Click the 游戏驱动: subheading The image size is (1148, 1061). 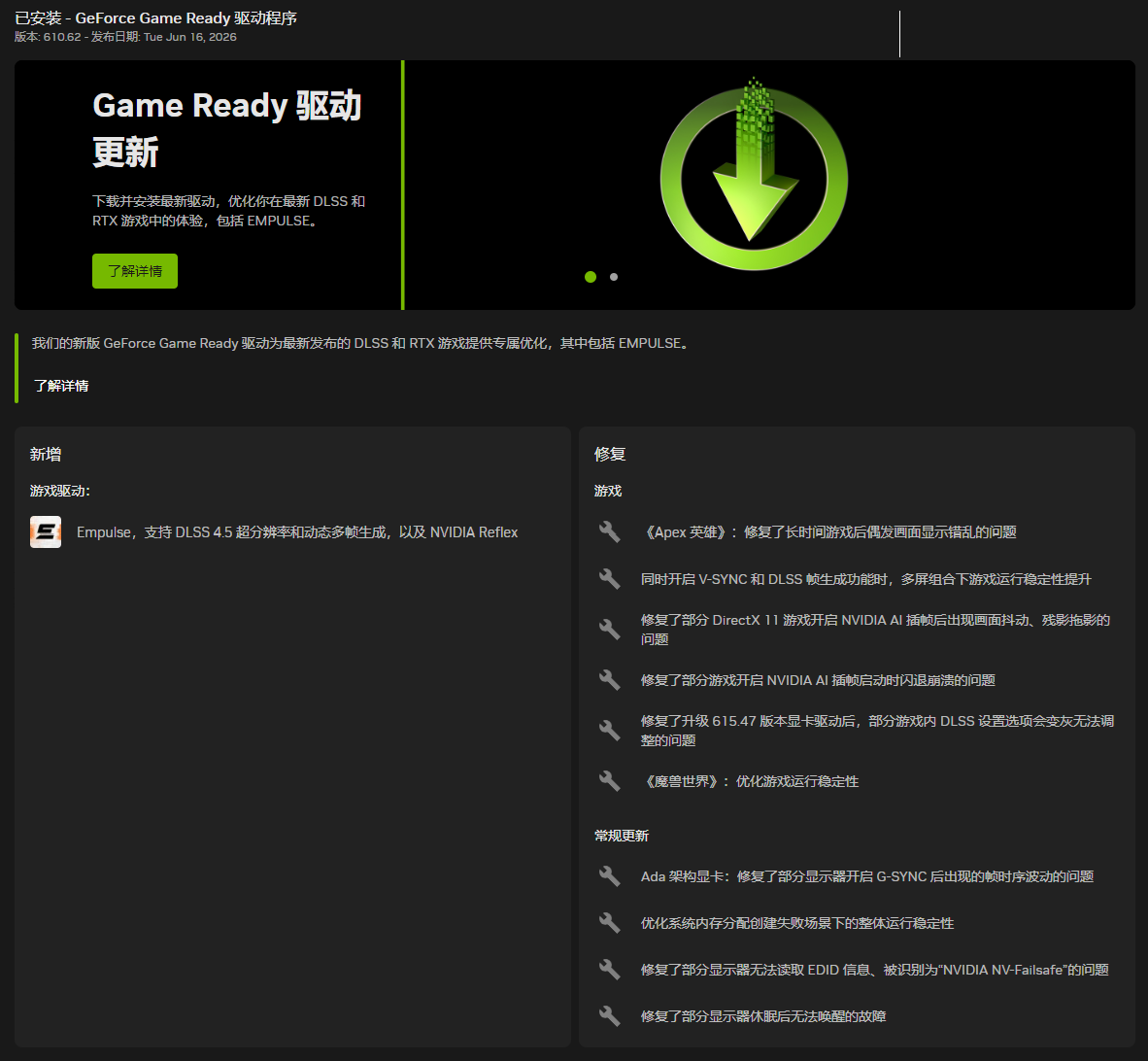pos(60,491)
